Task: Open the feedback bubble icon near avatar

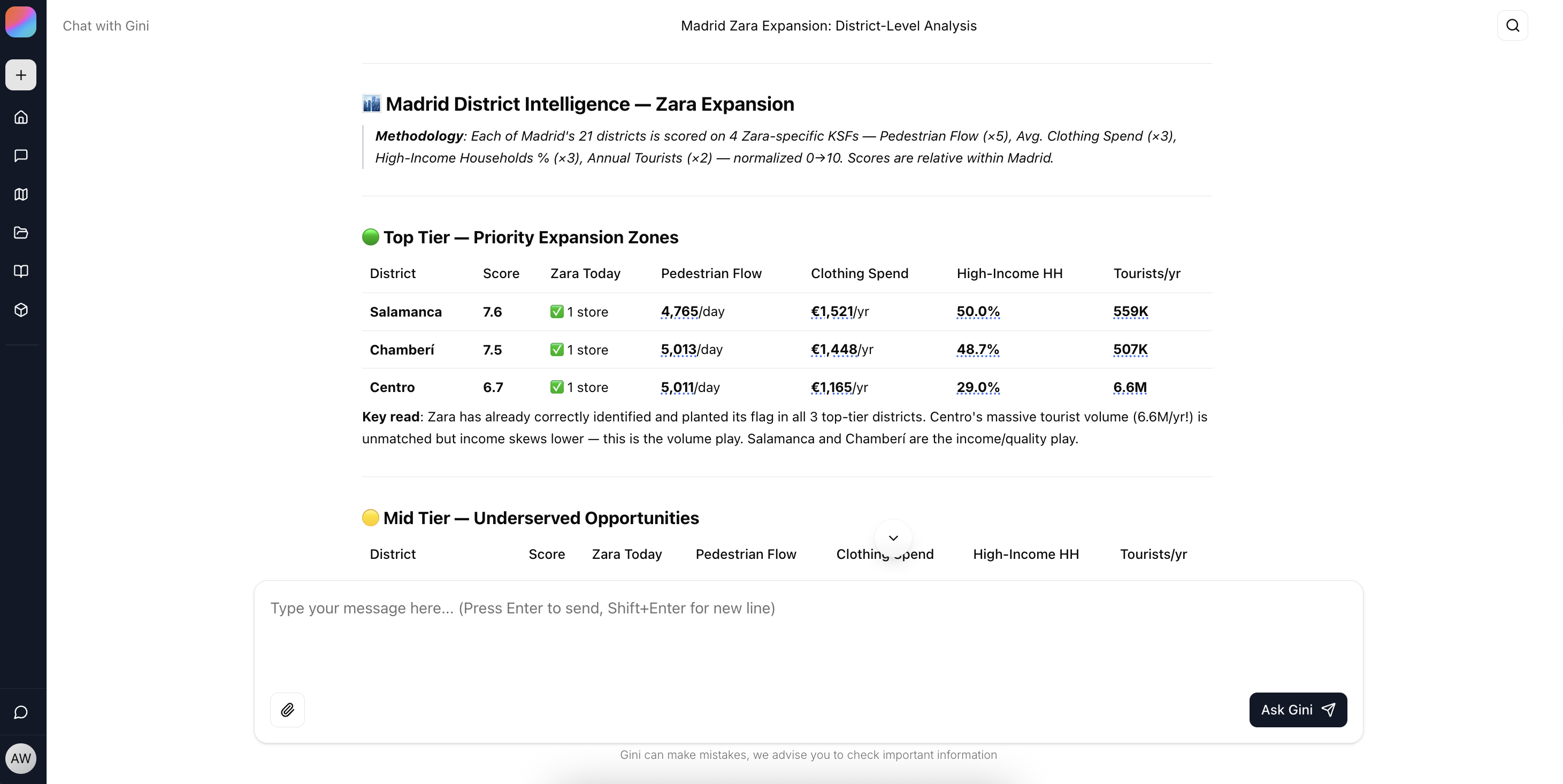Action: (21, 712)
